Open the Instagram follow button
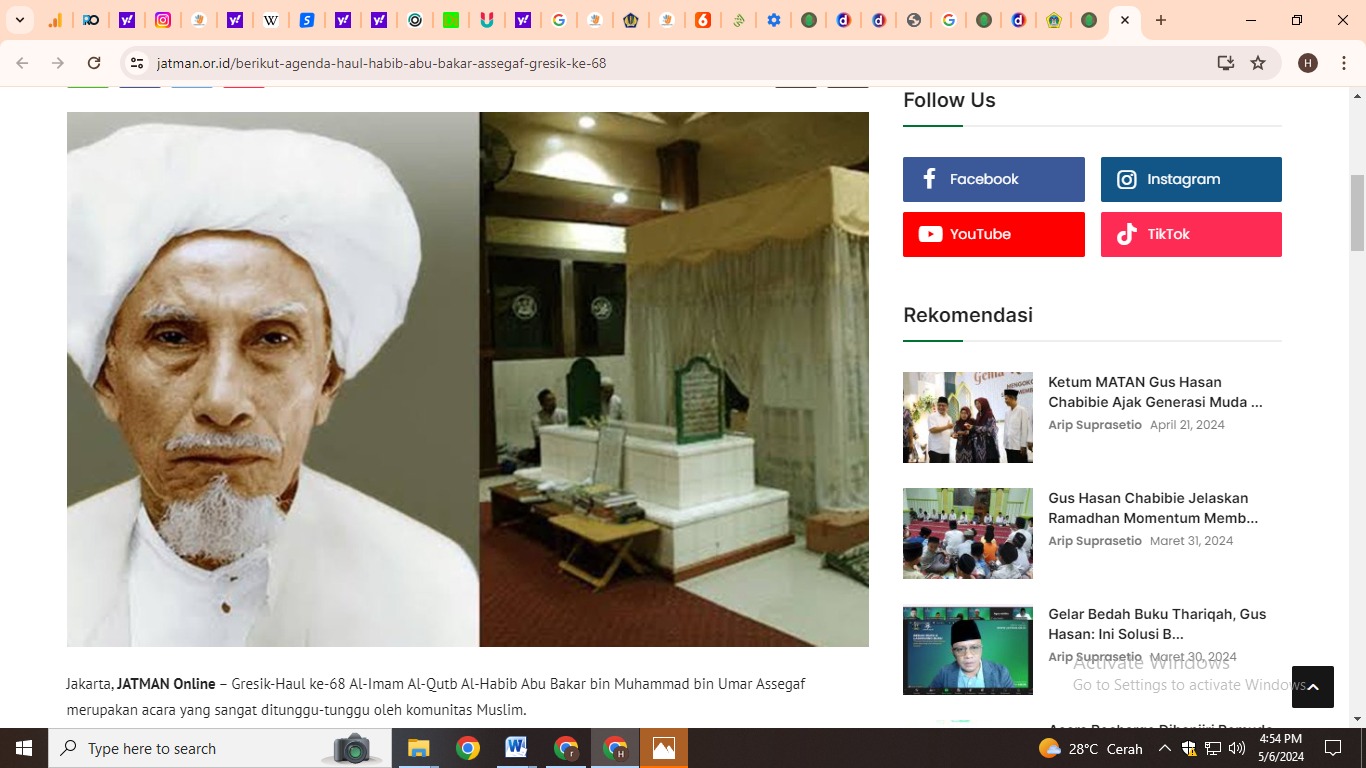The image size is (1366, 768). [1191, 179]
